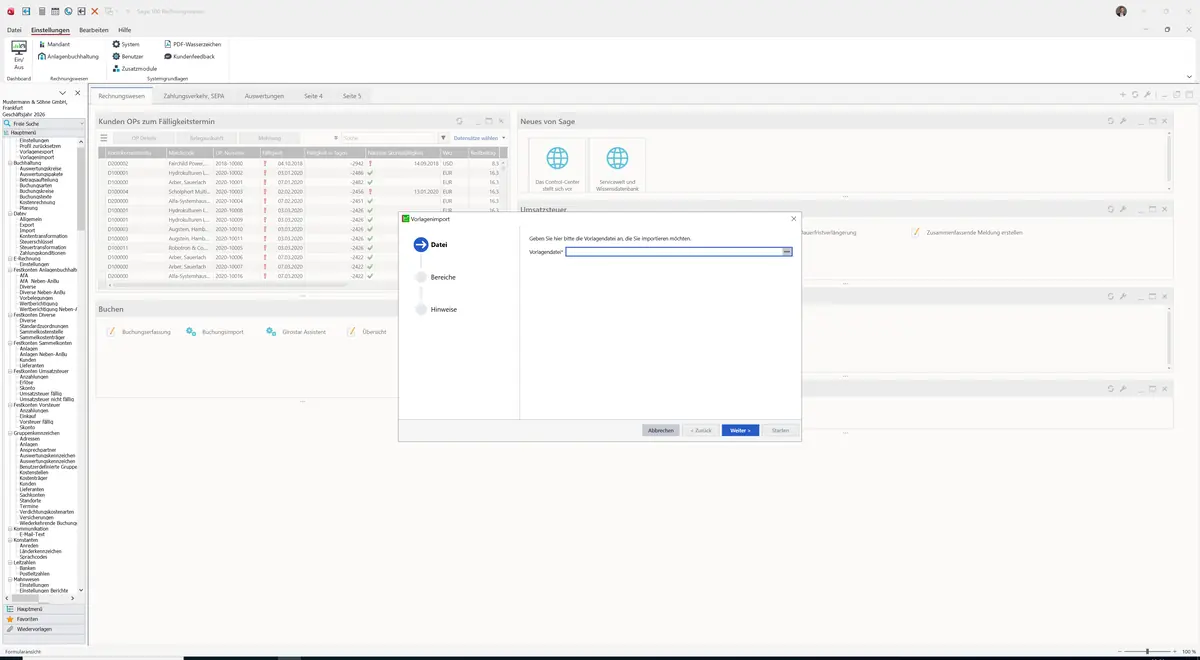The height and width of the screenshot is (660, 1200).
Task: Collapse the Datev tree node
Action: tap(10, 213)
